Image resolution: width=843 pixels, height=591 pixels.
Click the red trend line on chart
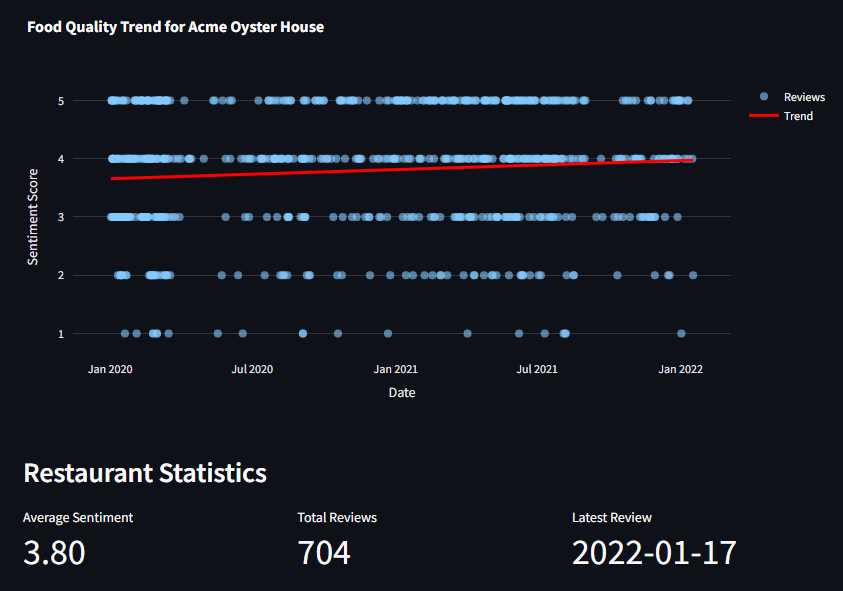pos(400,169)
